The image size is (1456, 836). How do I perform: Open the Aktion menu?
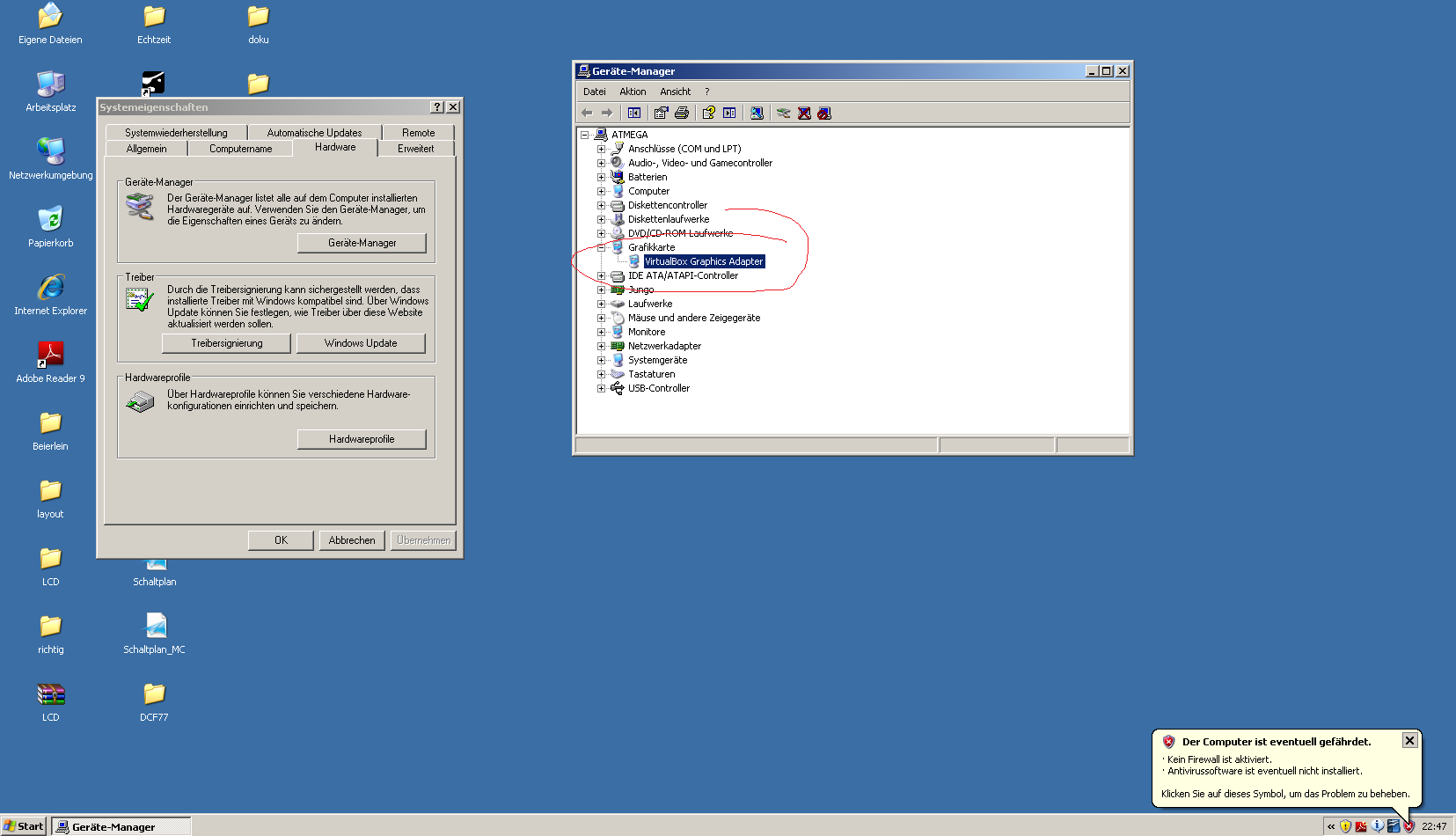633,92
